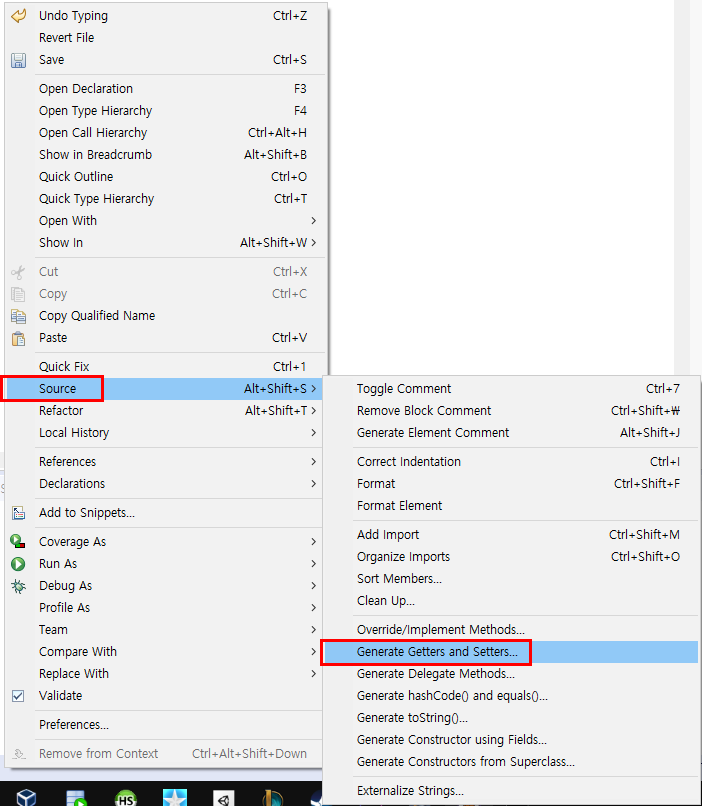702x806 pixels.
Task: Choose Override/Implement Methods...
Action: pos(511,630)
